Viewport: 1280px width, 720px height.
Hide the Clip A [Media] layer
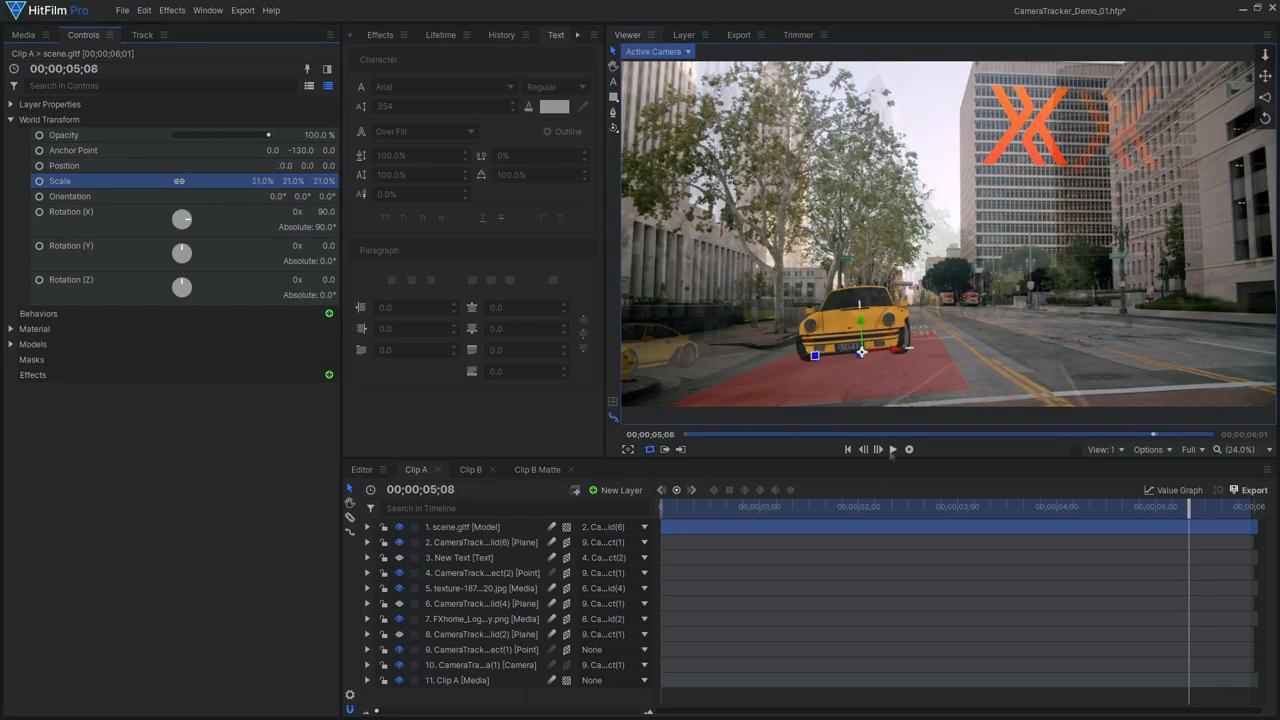[x=399, y=680]
